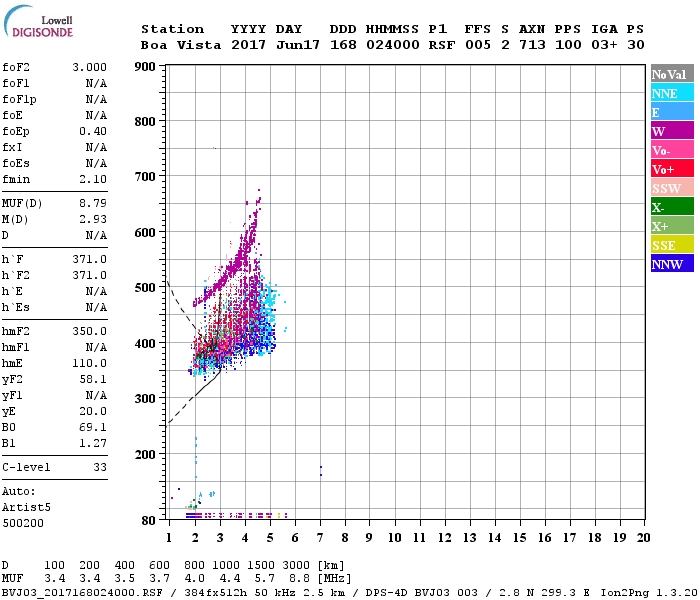Viewport: 700px width, 600px height.
Task: Click the foF2 value 3.000
Action: tap(89, 67)
